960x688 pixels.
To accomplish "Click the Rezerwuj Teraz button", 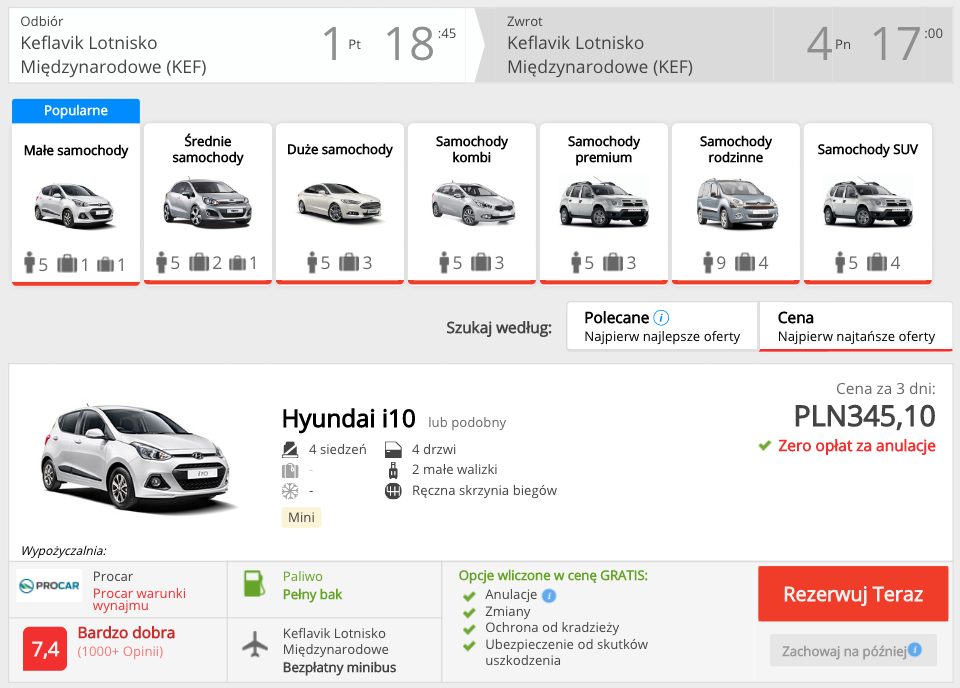I will pyautogui.click(x=853, y=594).
